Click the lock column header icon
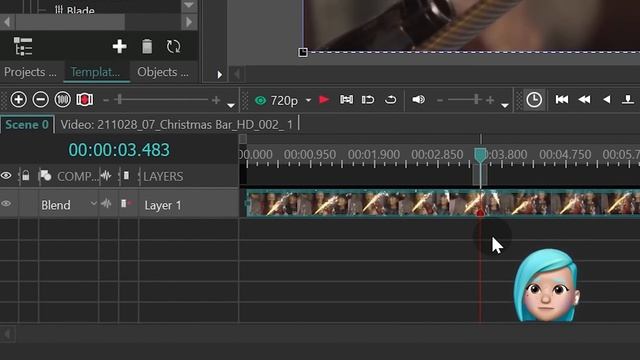This screenshot has height=360, width=640. (26, 176)
